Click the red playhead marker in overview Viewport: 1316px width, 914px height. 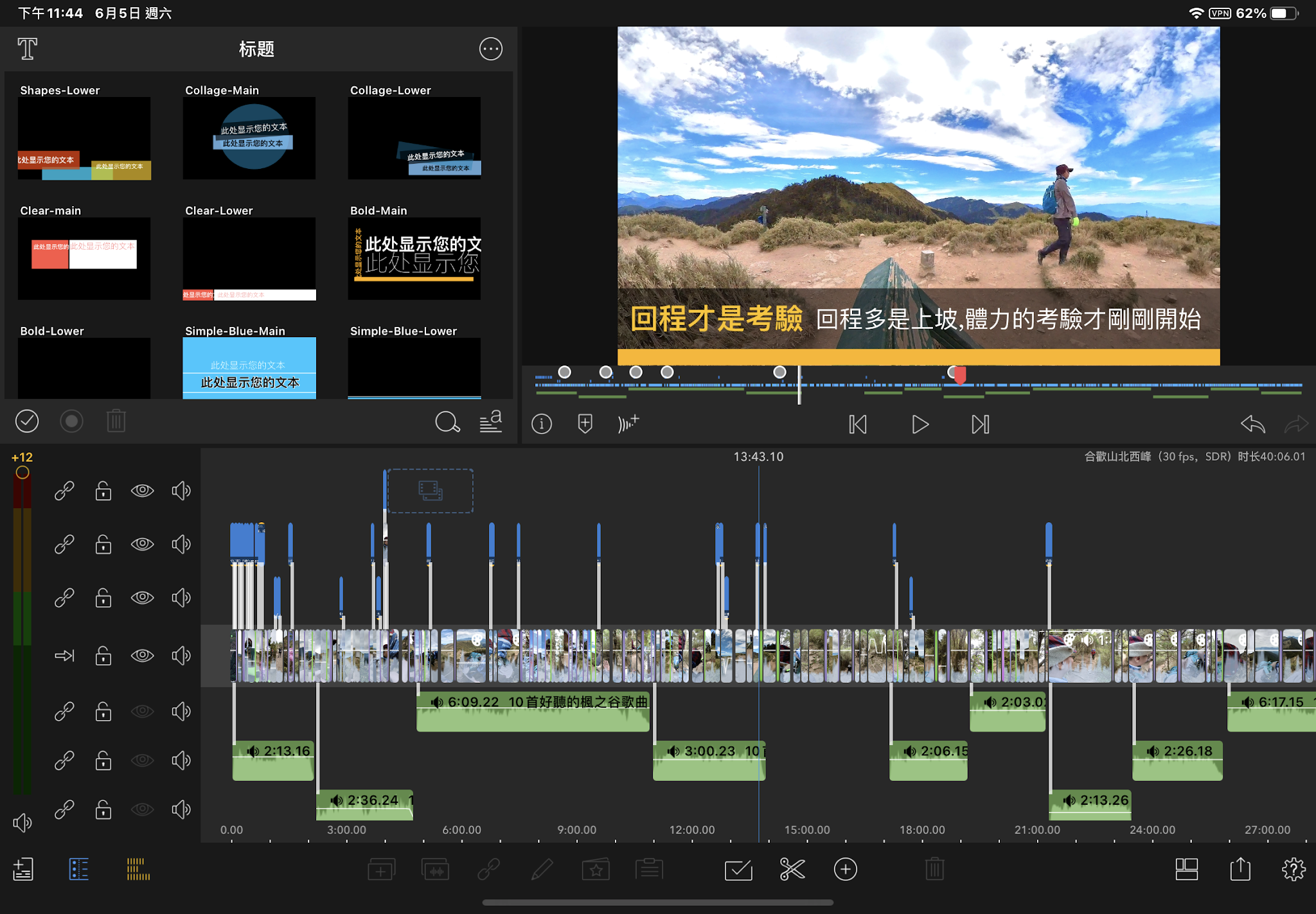(959, 374)
